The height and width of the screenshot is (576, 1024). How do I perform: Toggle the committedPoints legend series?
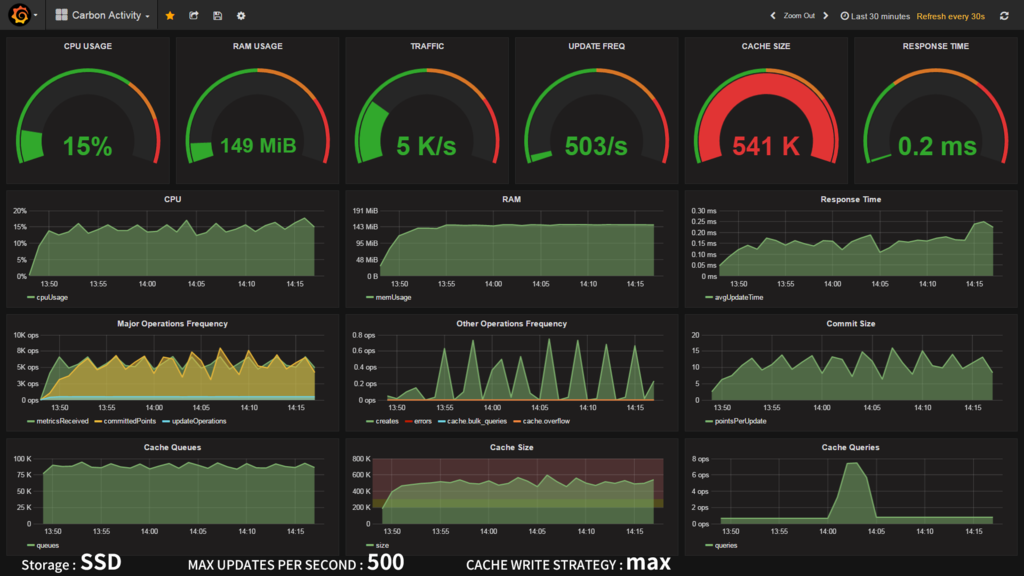[x=125, y=421]
